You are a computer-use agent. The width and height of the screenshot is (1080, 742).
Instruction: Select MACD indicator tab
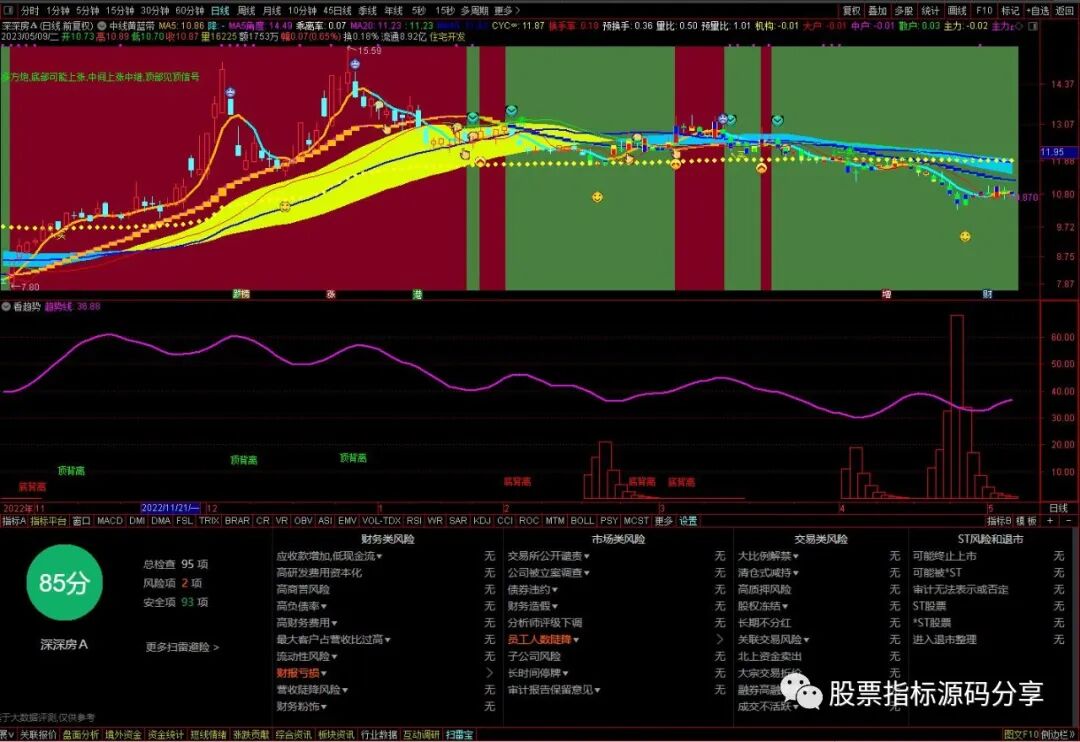point(110,521)
